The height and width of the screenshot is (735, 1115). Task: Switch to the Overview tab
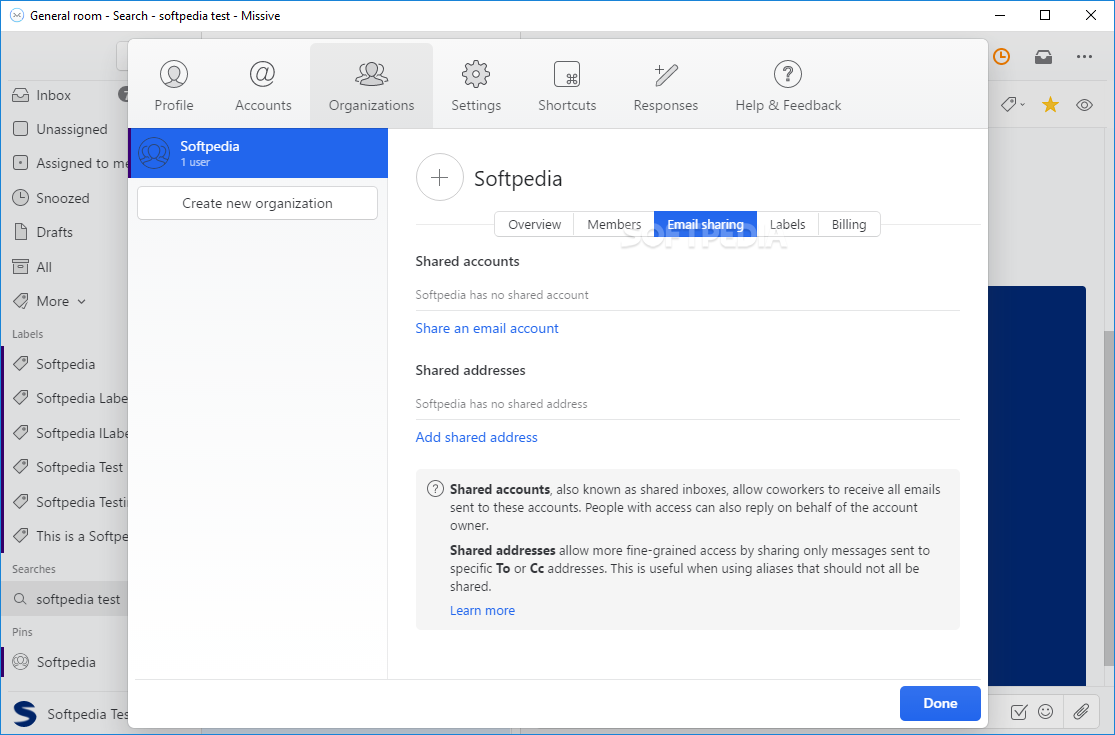click(x=534, y=224)
